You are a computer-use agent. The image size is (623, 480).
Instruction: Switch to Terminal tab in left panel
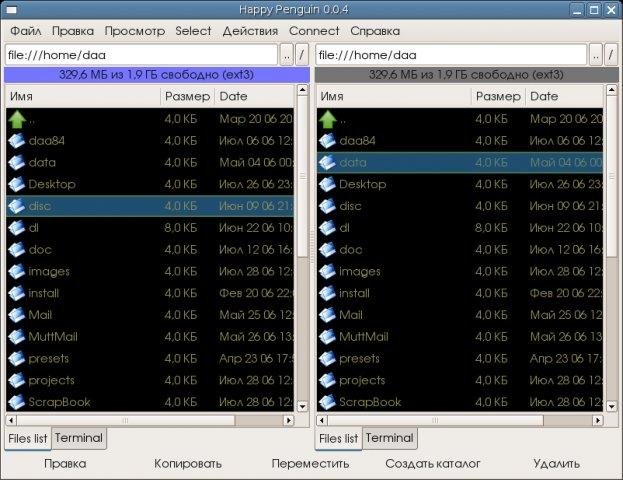[x=78, y=438]
